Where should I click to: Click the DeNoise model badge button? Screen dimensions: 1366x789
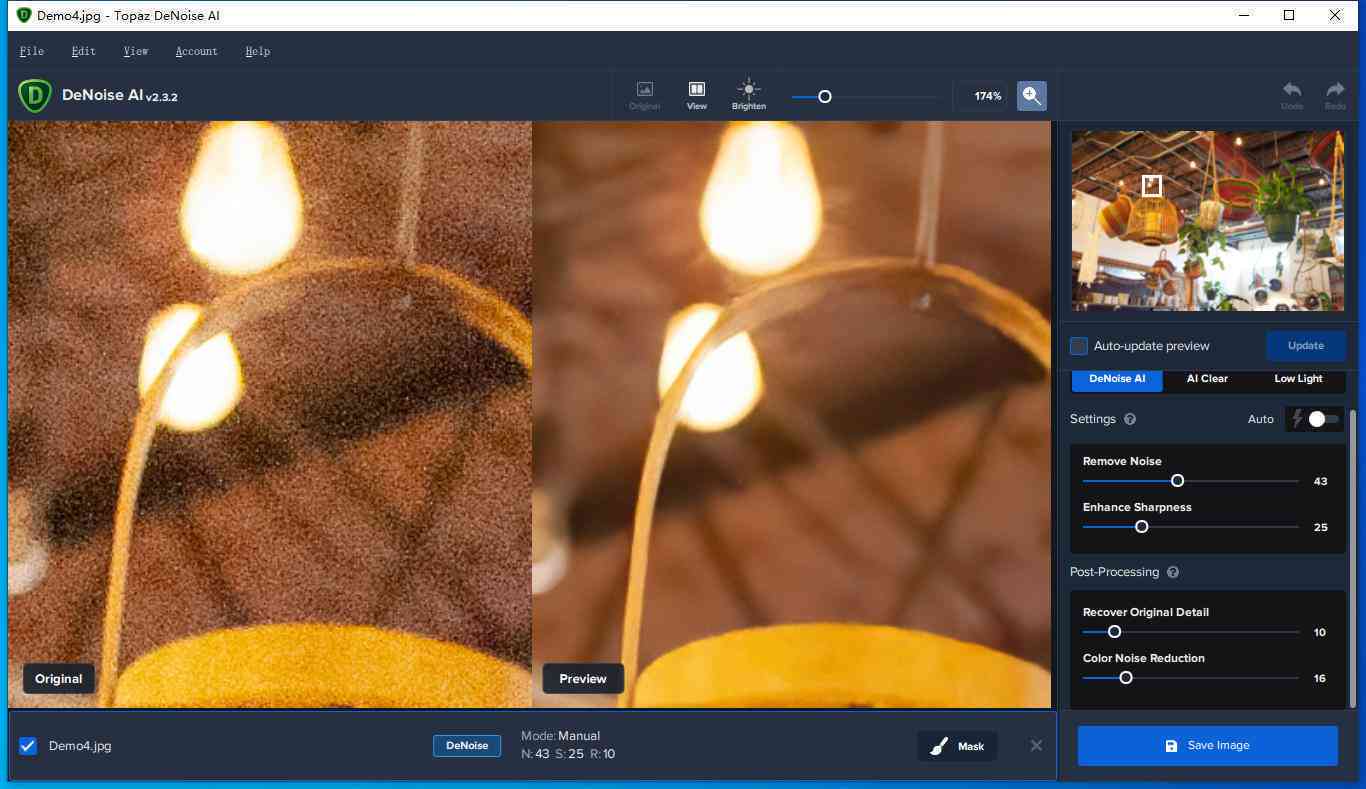point(467,746)
